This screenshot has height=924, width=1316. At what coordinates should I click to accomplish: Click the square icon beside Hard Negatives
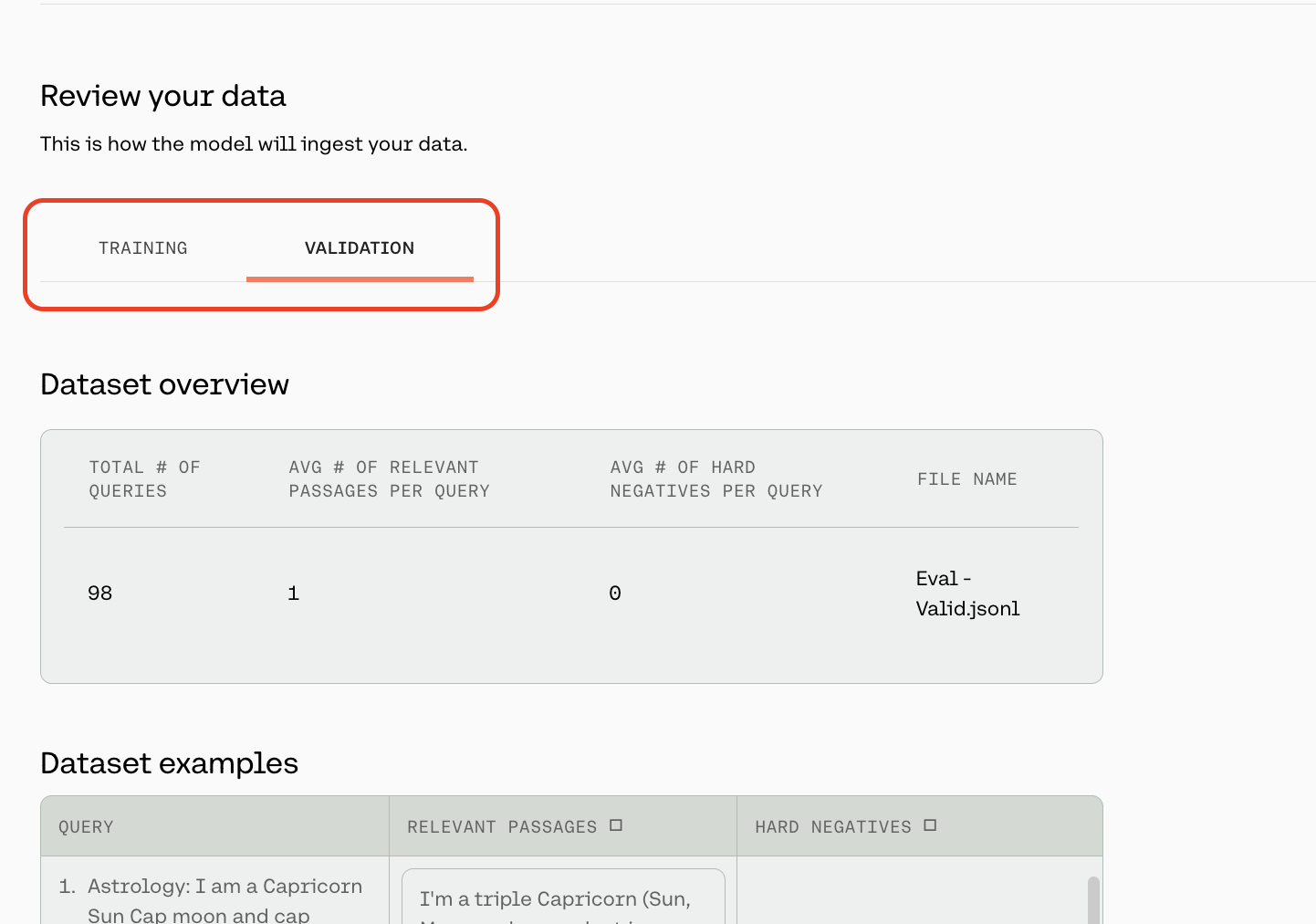pos(930,825)
